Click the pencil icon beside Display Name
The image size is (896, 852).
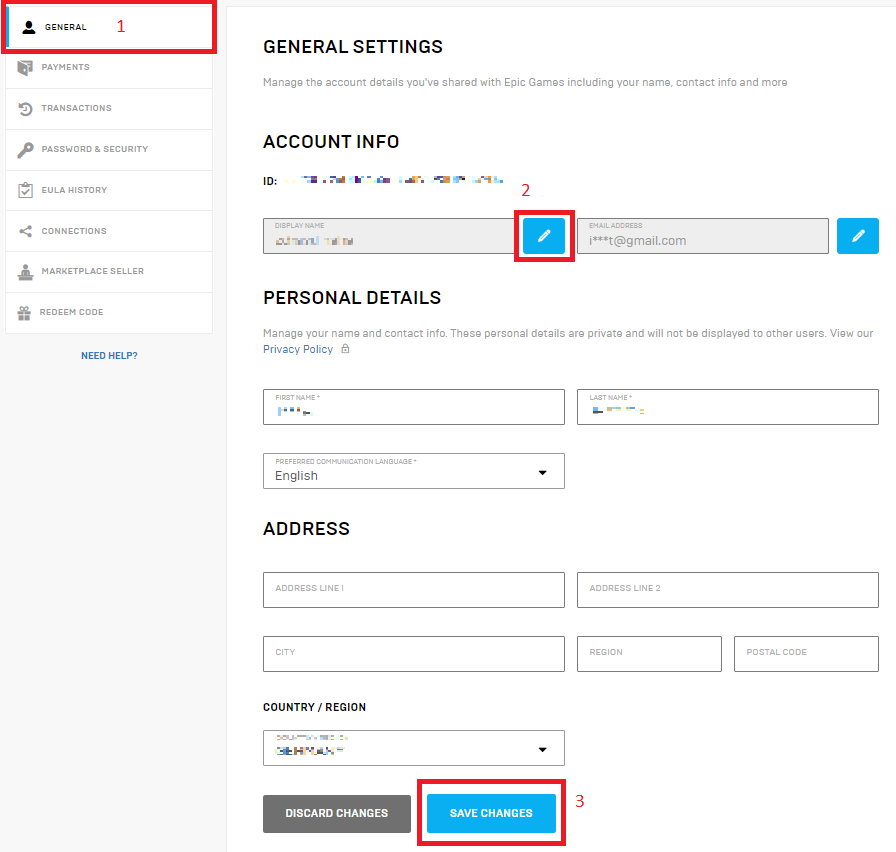(x=544, y=236)
